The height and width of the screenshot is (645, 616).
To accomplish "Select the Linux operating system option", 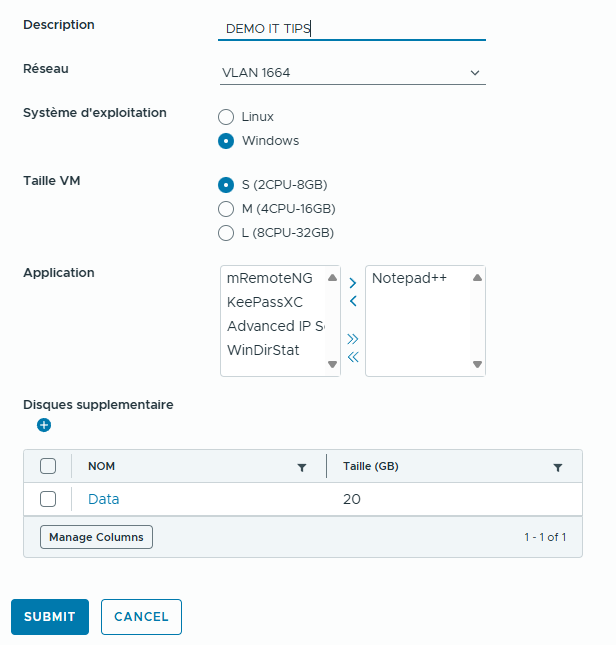I will point(226,117).
